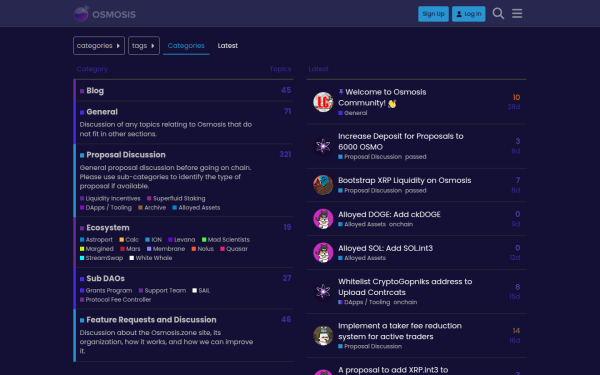Open avatar next to Increase Deposit for Proposals topic
600x375 pixels.
[x=323, y=146]
